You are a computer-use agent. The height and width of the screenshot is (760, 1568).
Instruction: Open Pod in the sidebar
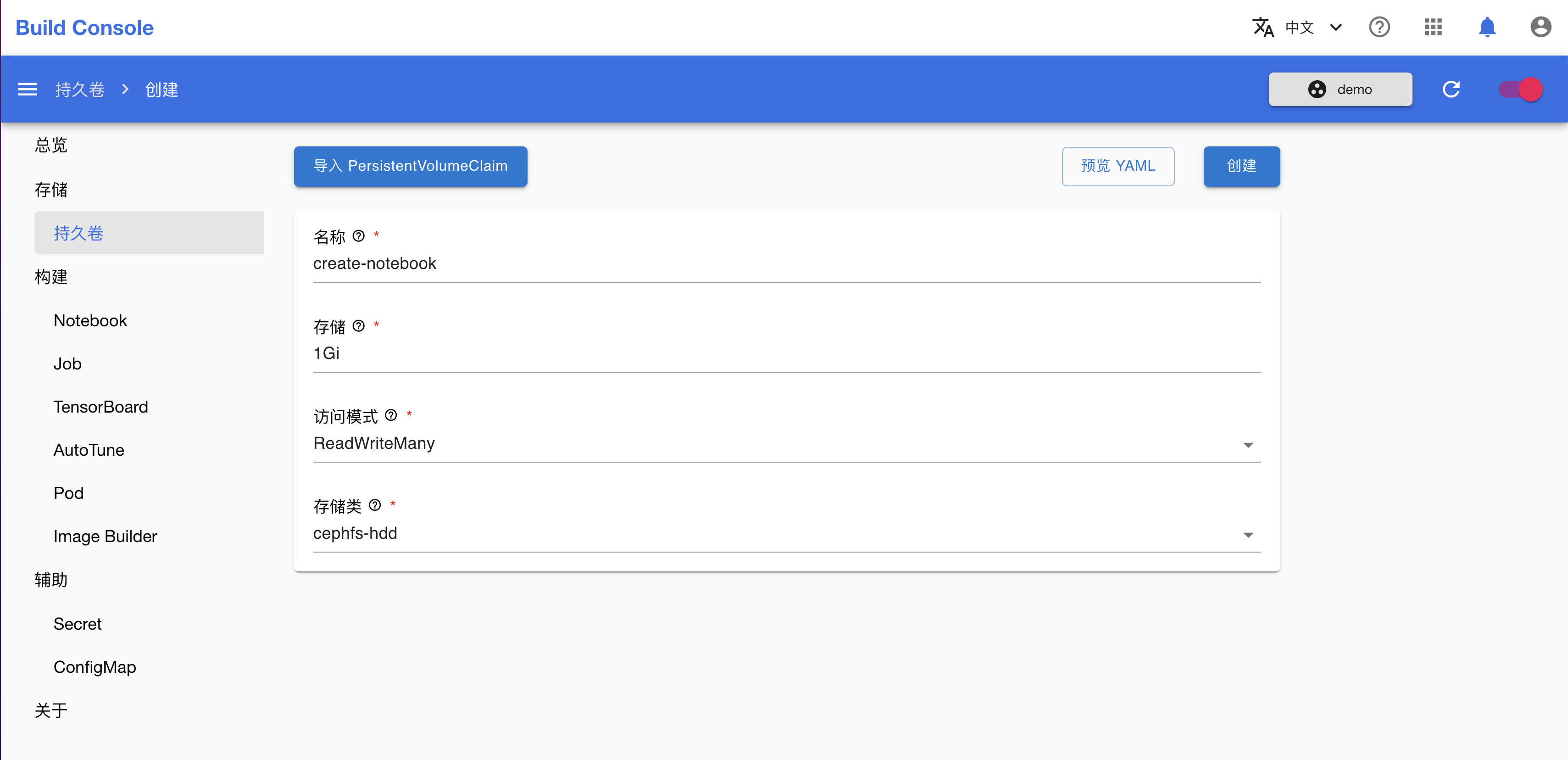(x=68, y=493)
